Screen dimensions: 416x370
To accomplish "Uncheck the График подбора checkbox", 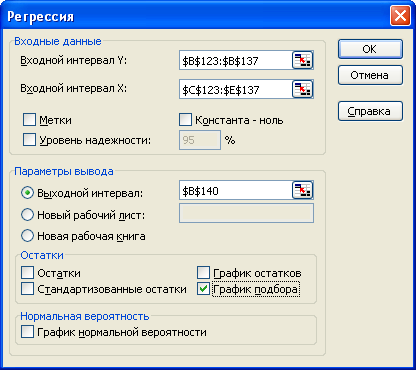I will [x=203, y=289].
